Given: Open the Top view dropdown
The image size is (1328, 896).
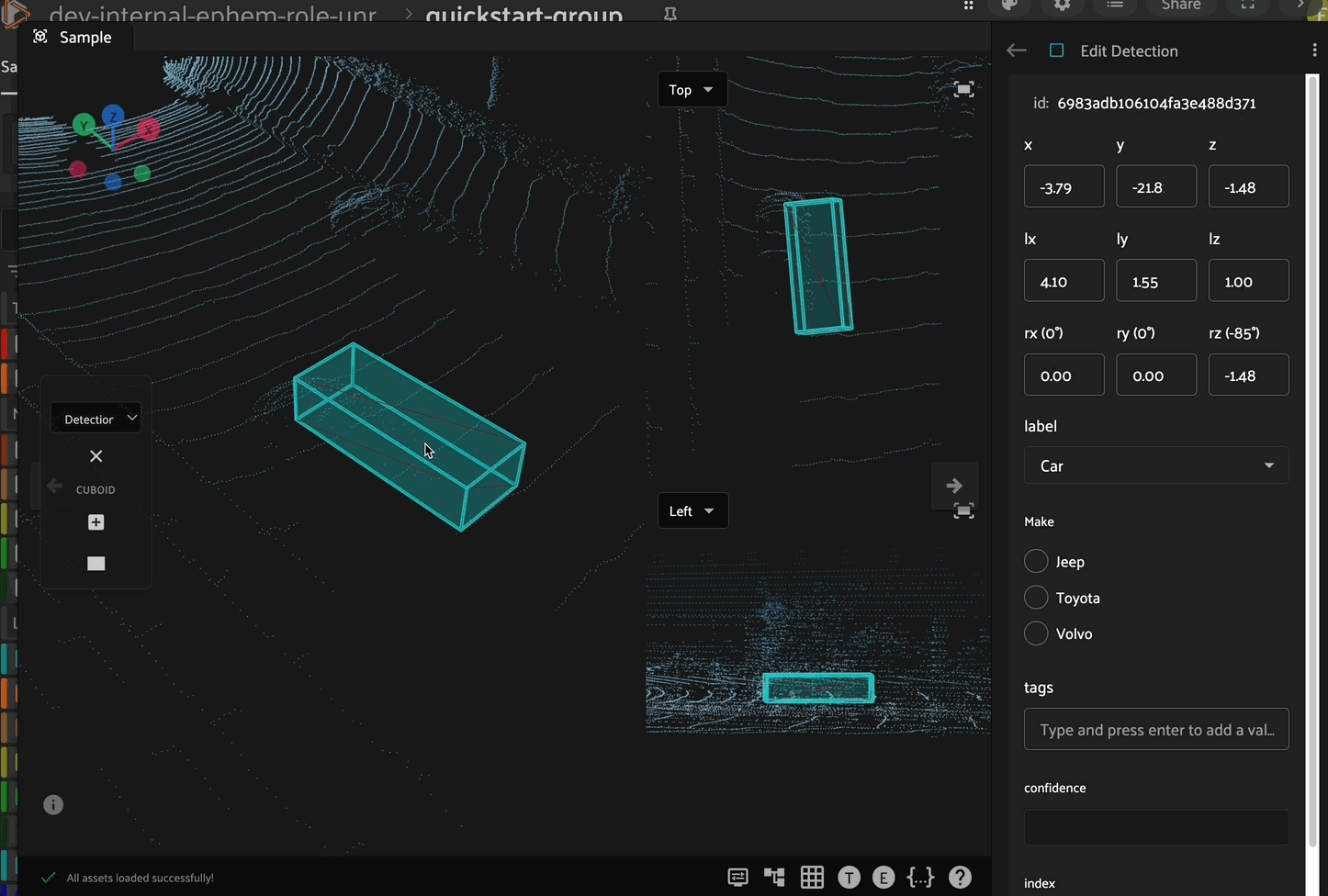Looking at the screenshot, I should (x=692, y=90).
